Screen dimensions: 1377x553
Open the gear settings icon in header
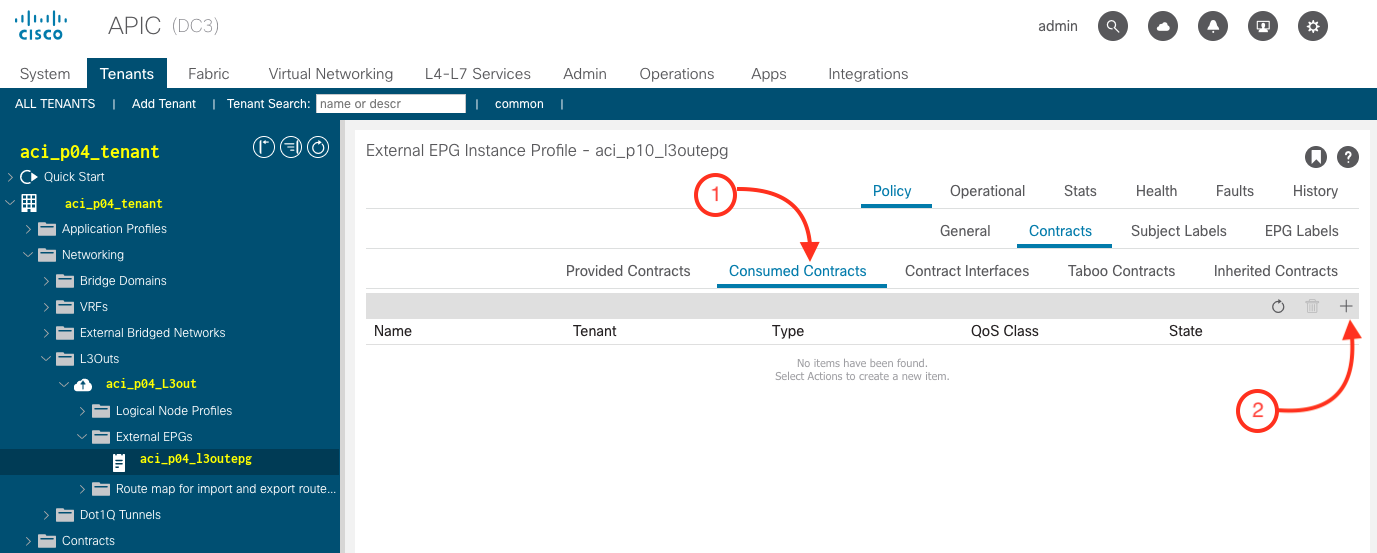pyautogui.click(x=1313, y=27)
